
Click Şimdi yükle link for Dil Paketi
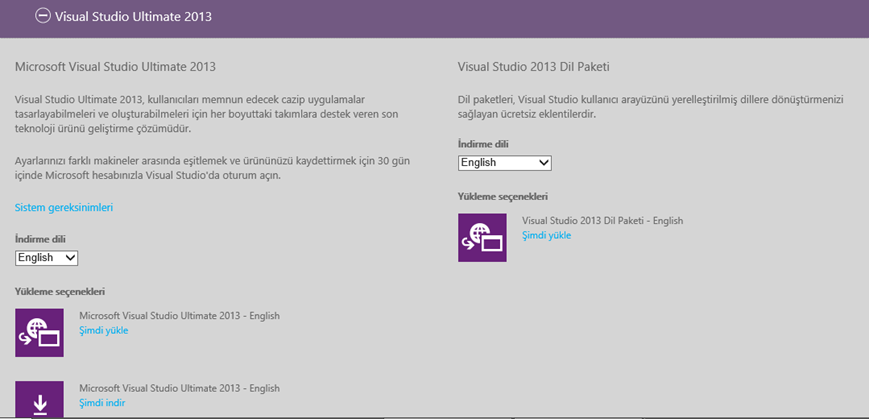[546, 236]
